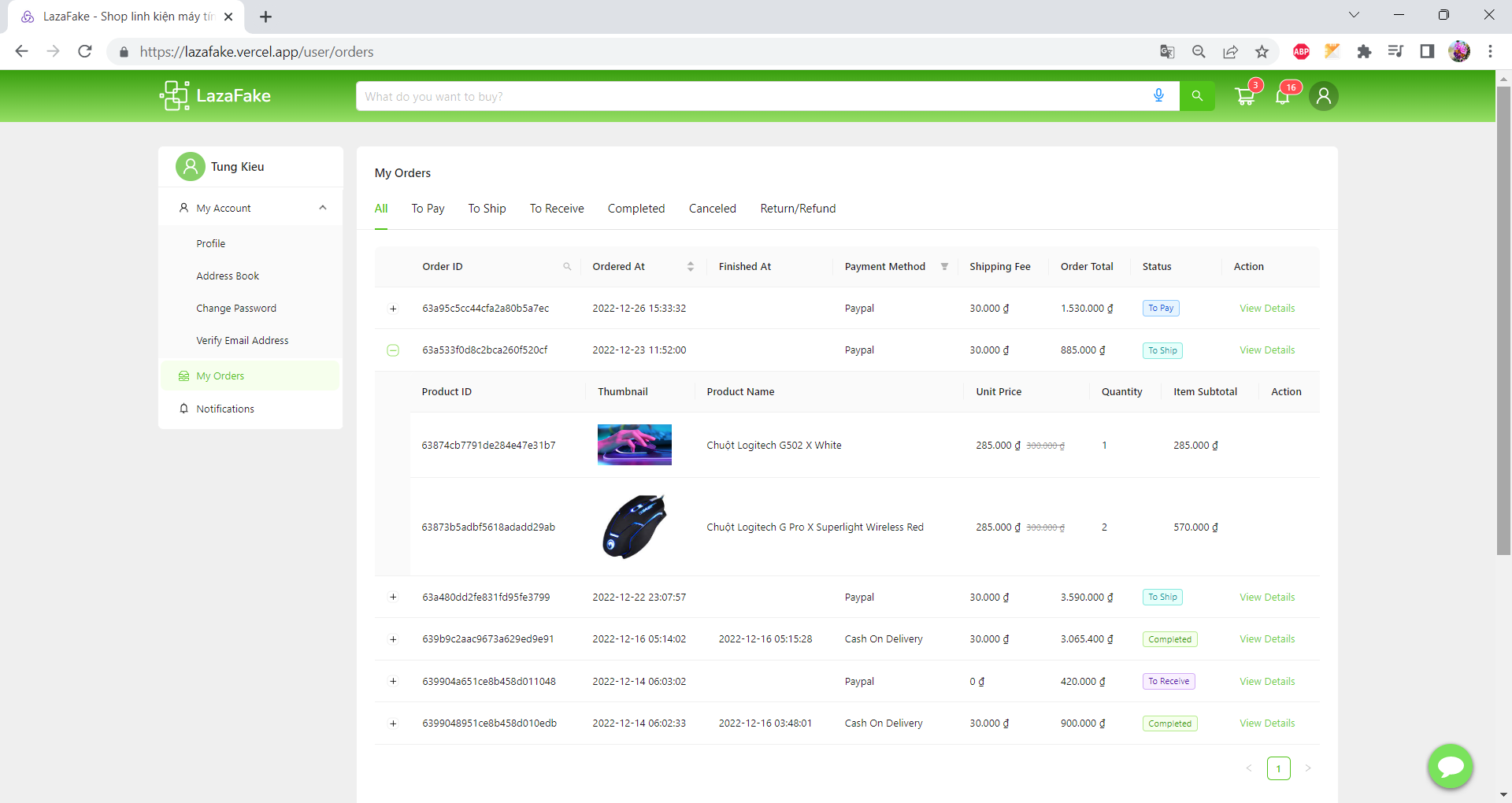Collapse My Account section chevron
The width and height of the screenshot is (1512, 803).
[x=323, y=208]
